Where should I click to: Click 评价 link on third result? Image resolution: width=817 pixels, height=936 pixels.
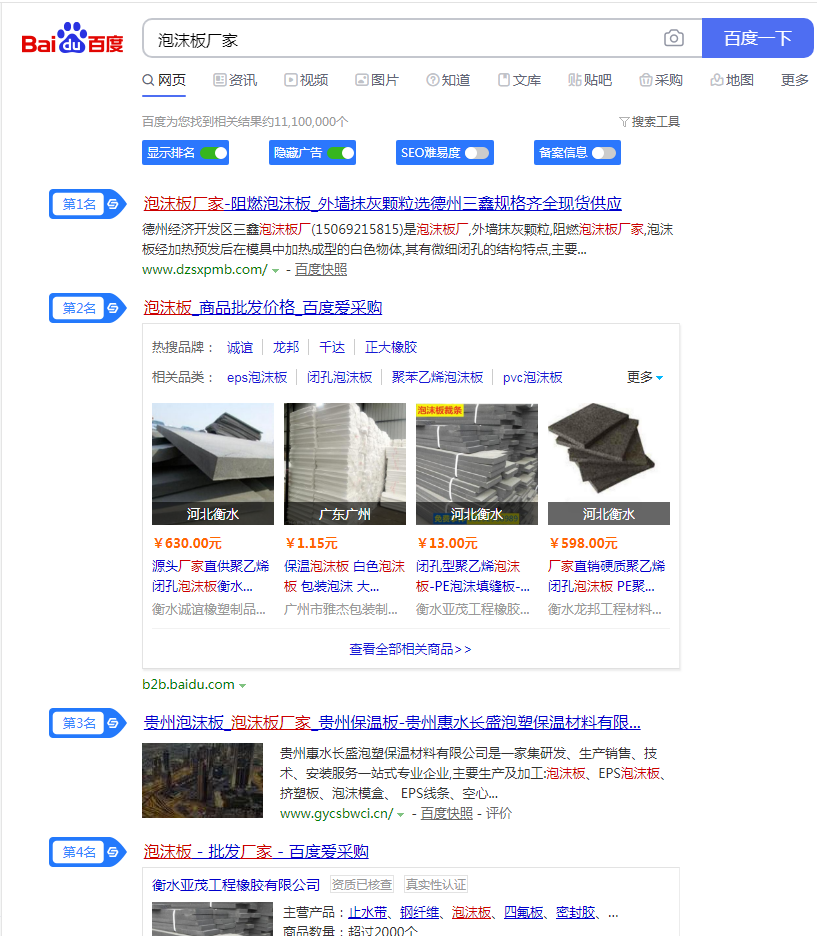tap(499, 814)
